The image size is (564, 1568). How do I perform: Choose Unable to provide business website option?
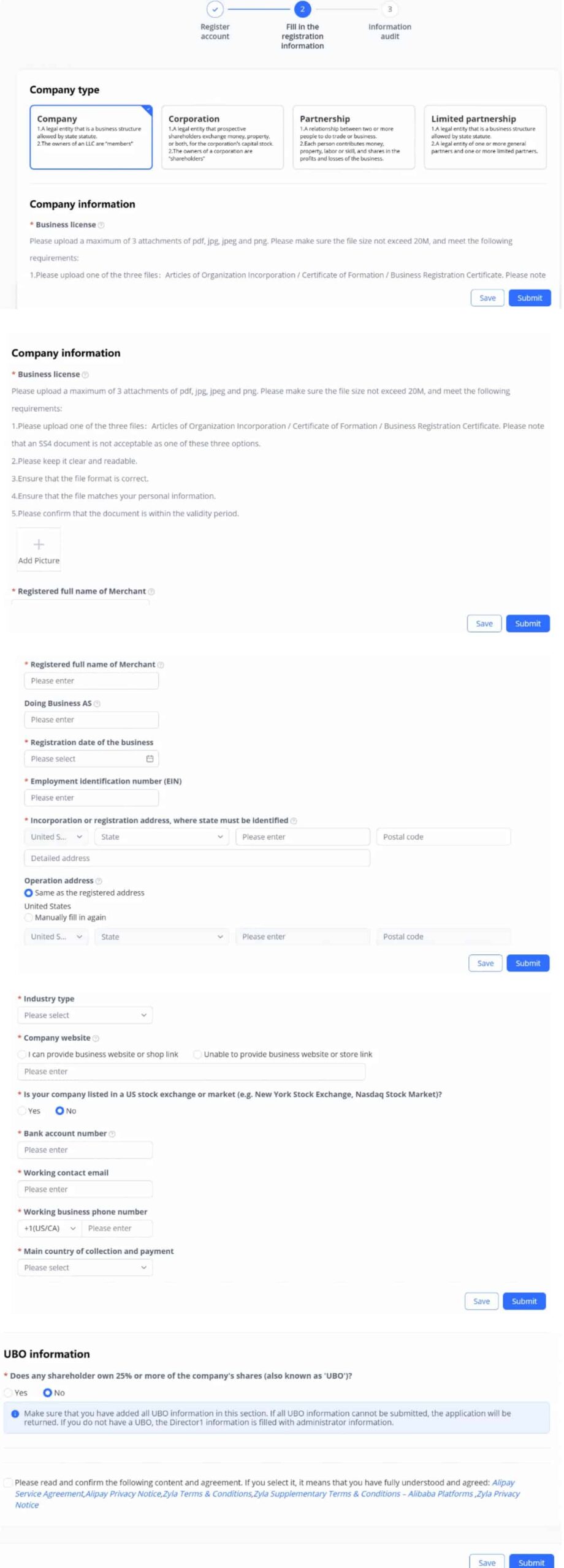pyautogui.click(x=197, y=1054)
